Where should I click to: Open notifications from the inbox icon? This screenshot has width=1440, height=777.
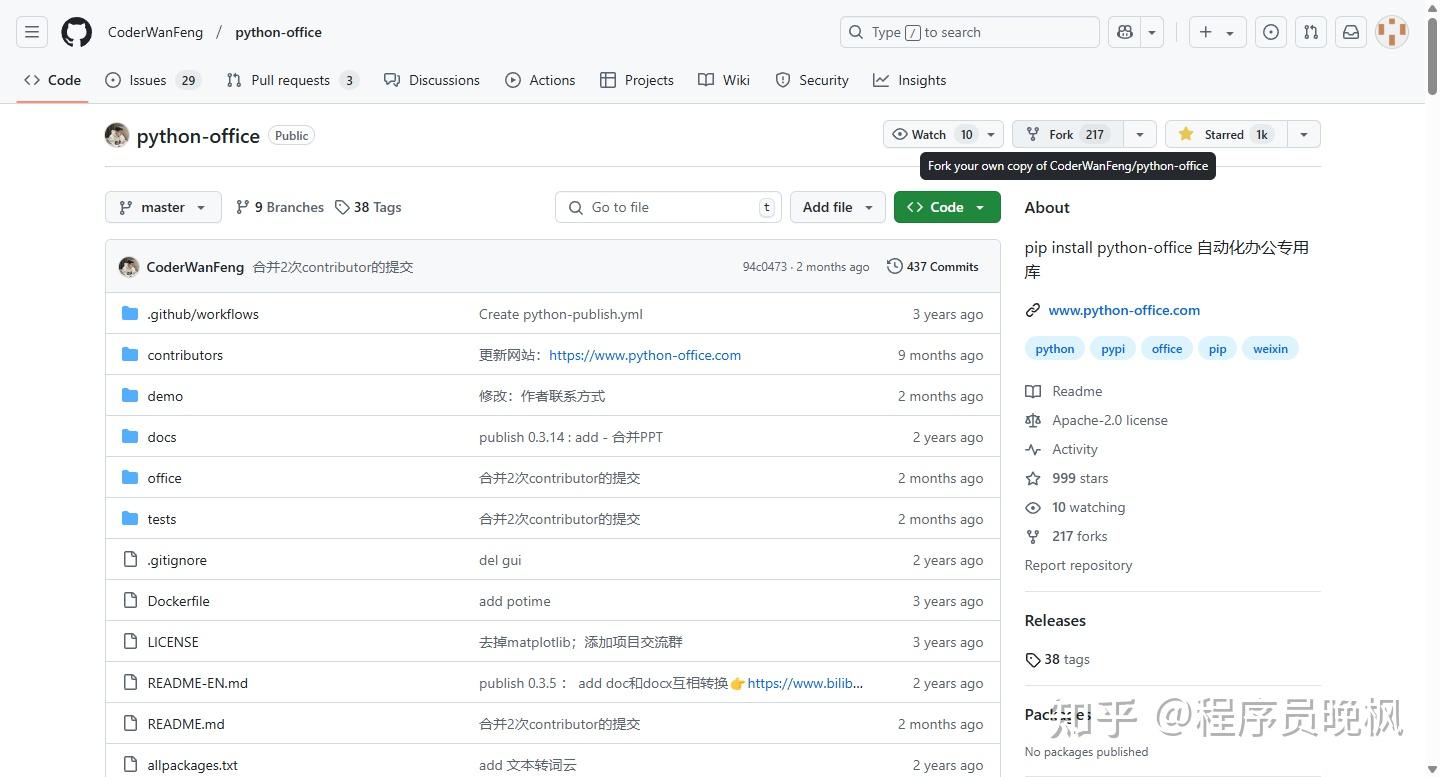tap(1350, 31)
